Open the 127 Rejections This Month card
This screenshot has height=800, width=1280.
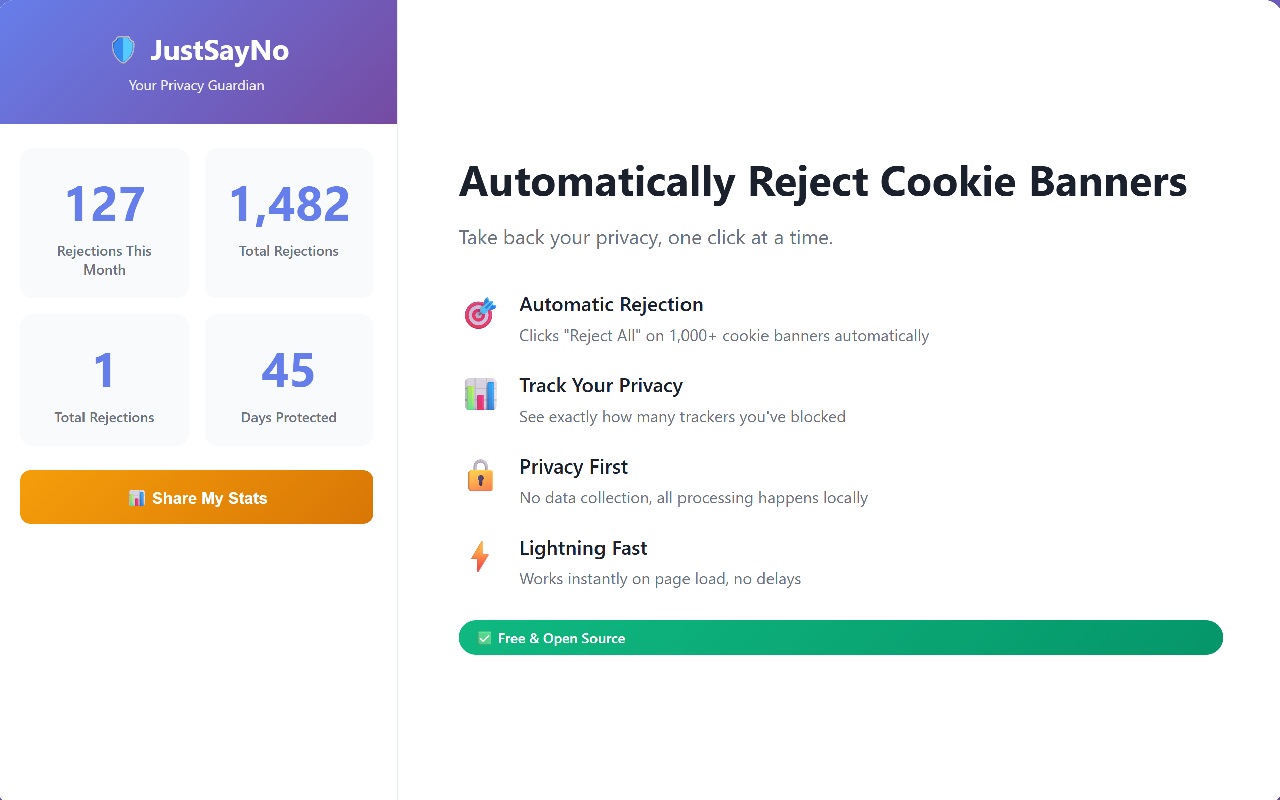coord(104,223)
